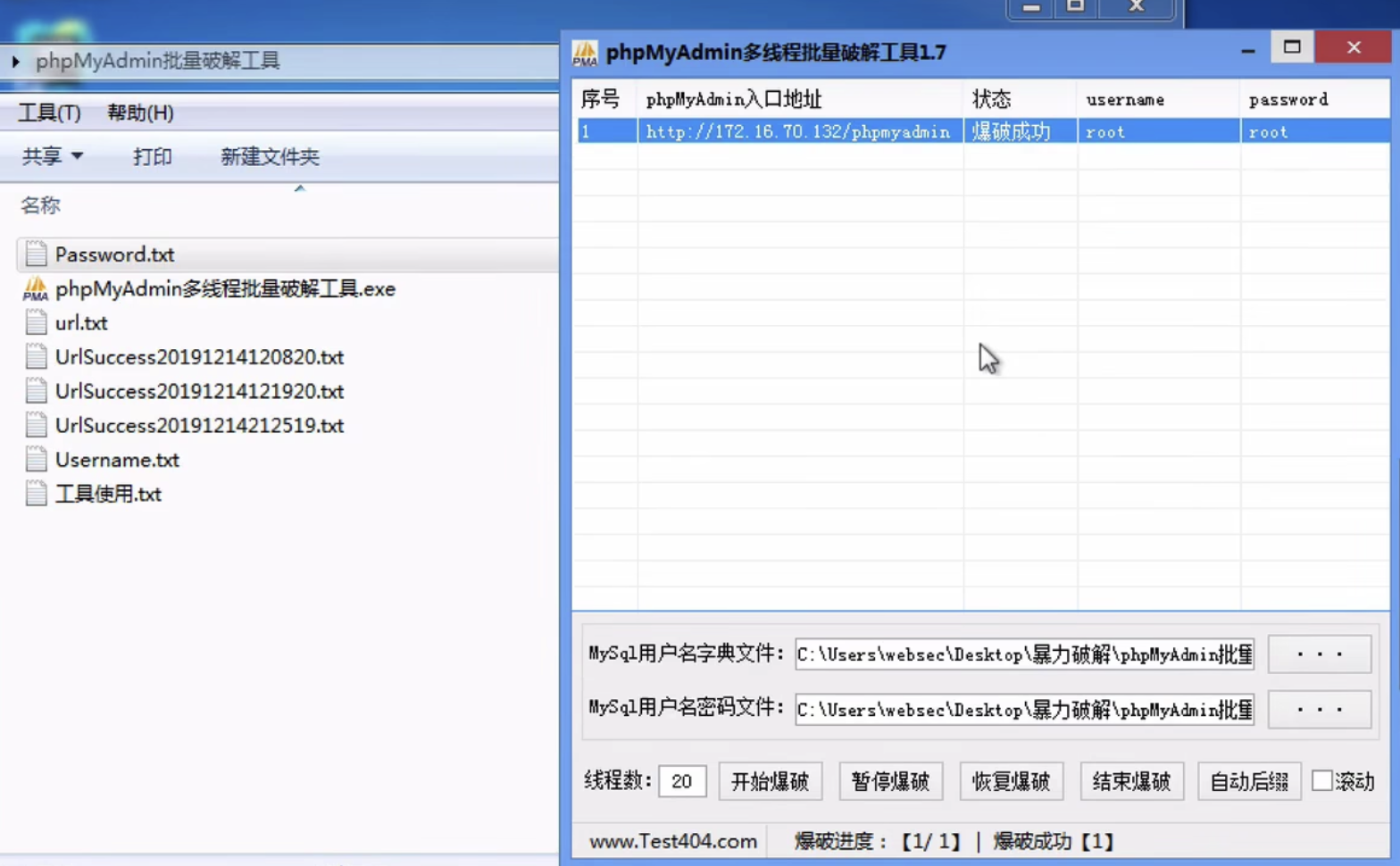The height and width of the screenshot is (866, 1400).
Task: Click the MySql用户名密码文件 path field
Action: pyautogui.click(x=1024, y=710)
